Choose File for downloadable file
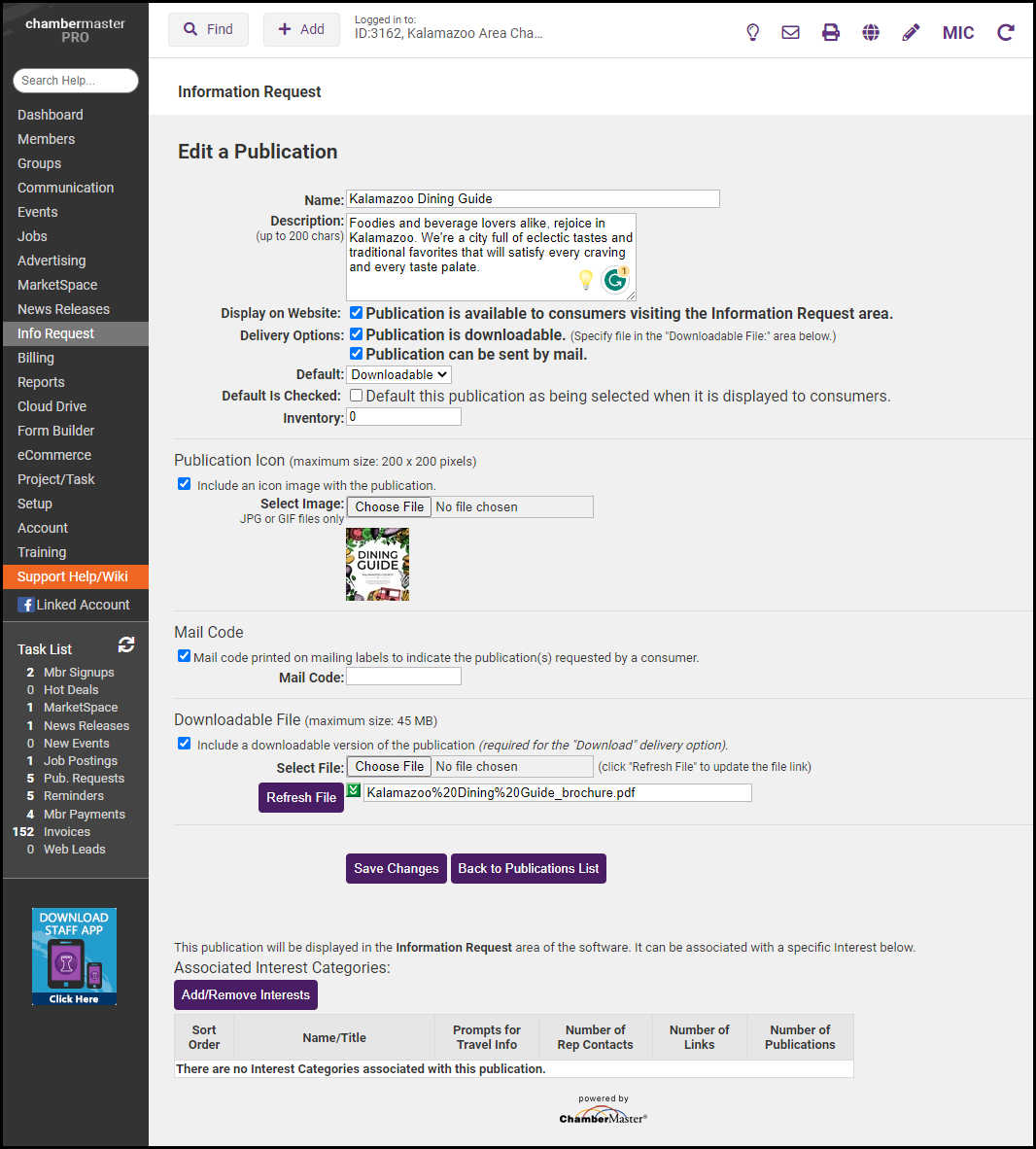The image size is (1036, 1149). click(389, 767)
